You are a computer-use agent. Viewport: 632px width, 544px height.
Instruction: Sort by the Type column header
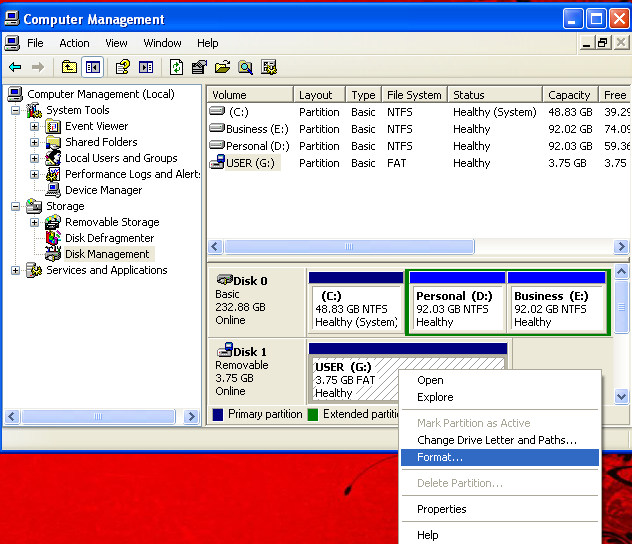[364, 95]
